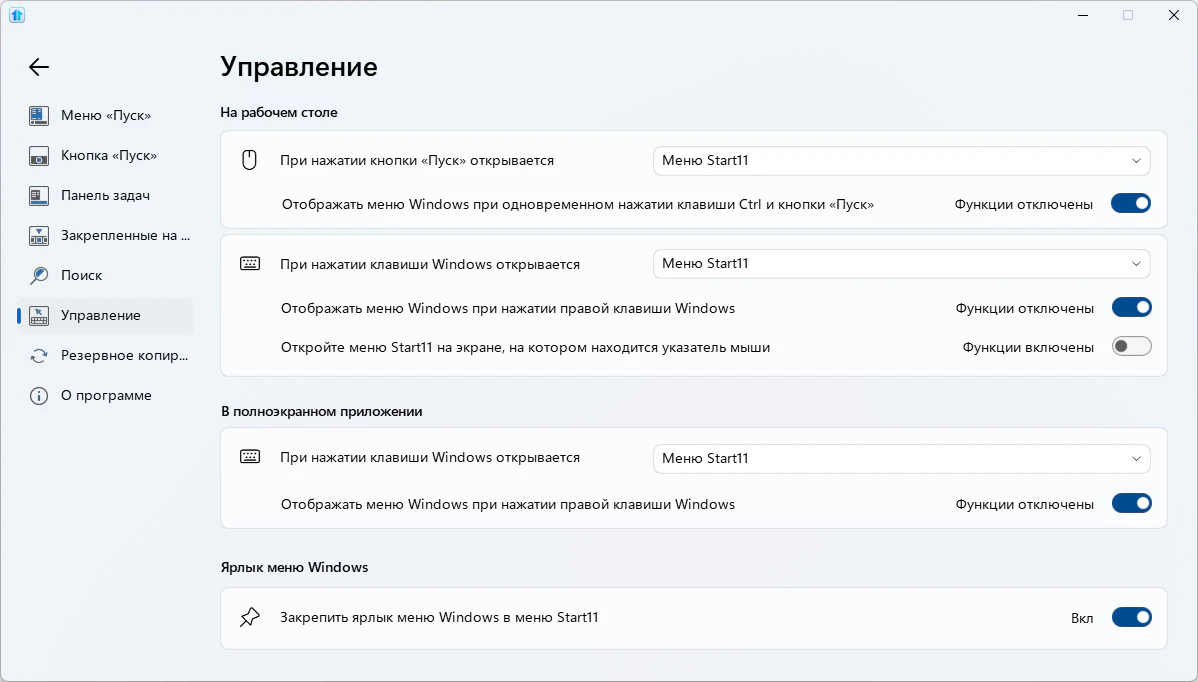Image resolution: width=1198 pixels, height=682 pixels.
Task: Click the mouse icon beside Start button setting
Action: (x=249, y=160)
